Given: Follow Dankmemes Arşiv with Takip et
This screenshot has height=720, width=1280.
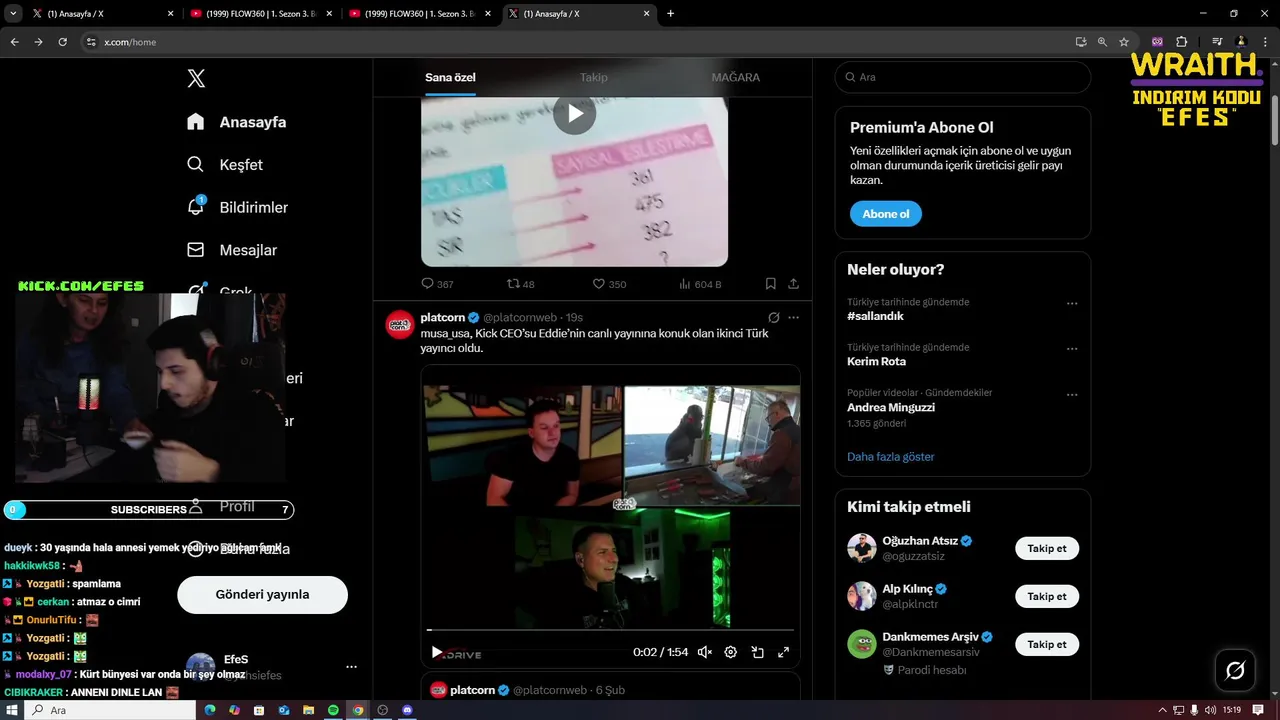Looking at the screenshot, I should point(1047,644).
